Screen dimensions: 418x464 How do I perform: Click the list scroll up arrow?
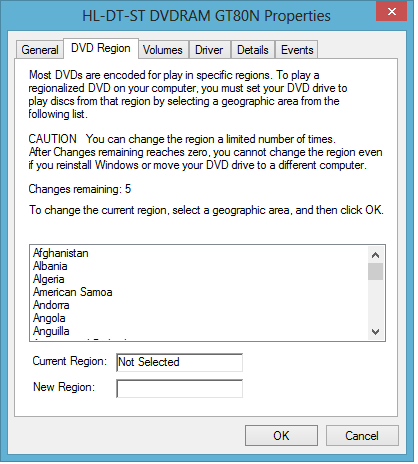(x=376, y=255)
